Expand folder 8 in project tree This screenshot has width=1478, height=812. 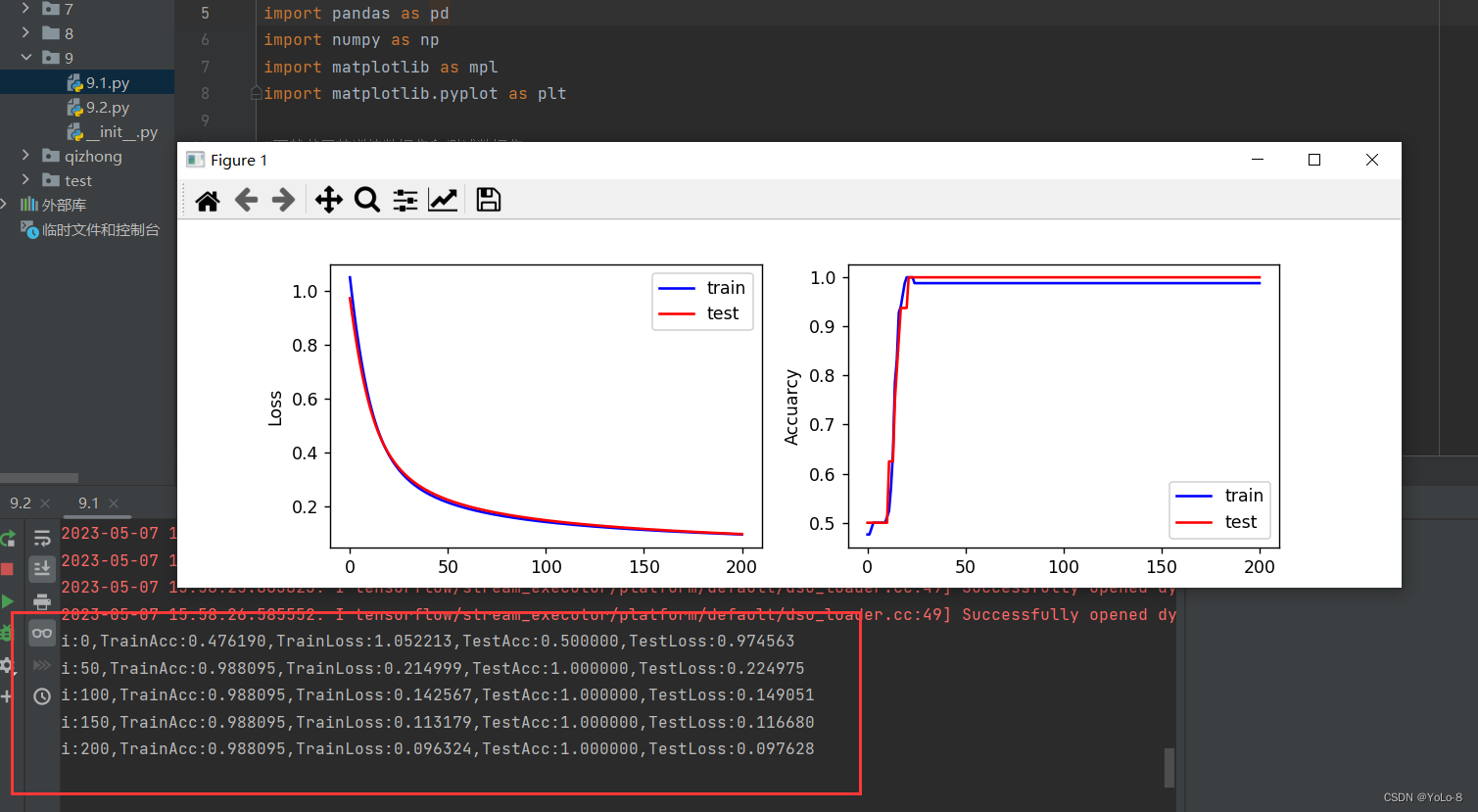click(25, 32)
